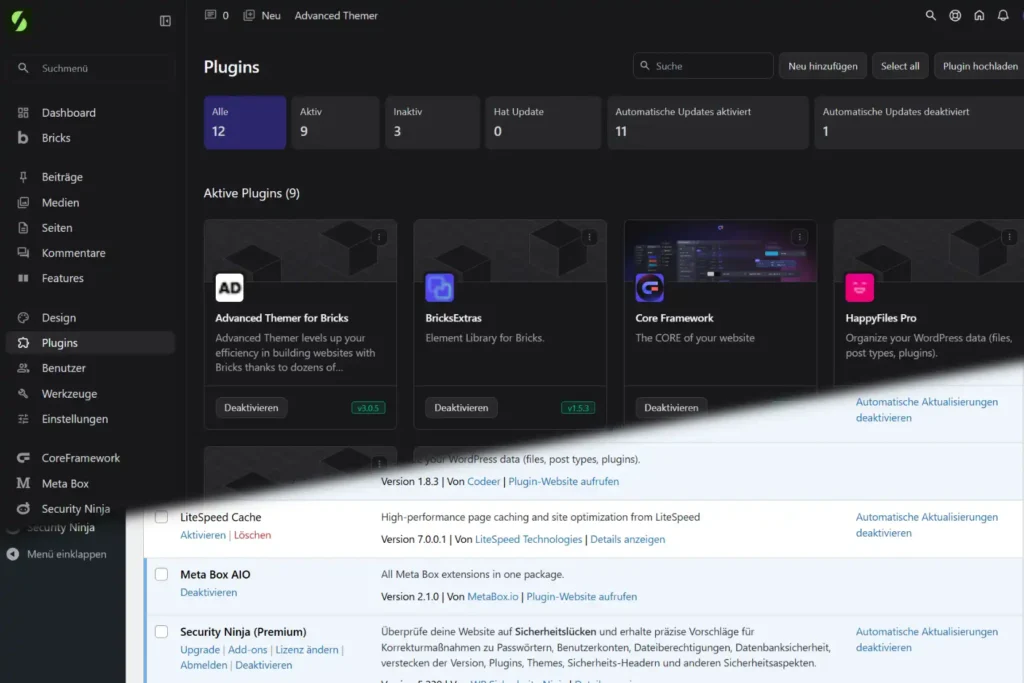This screenshot has height=683, width=1024.
Task: Check the Security Ninja (Premium) checkbox
Action: tap(161, 631)
